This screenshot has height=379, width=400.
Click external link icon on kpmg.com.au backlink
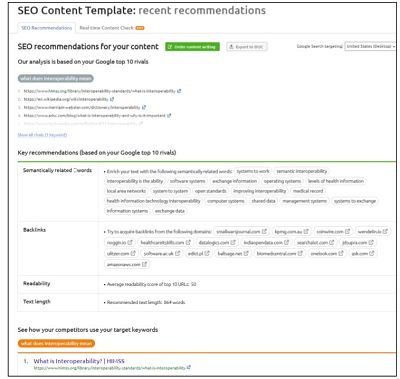click(306, 231)
